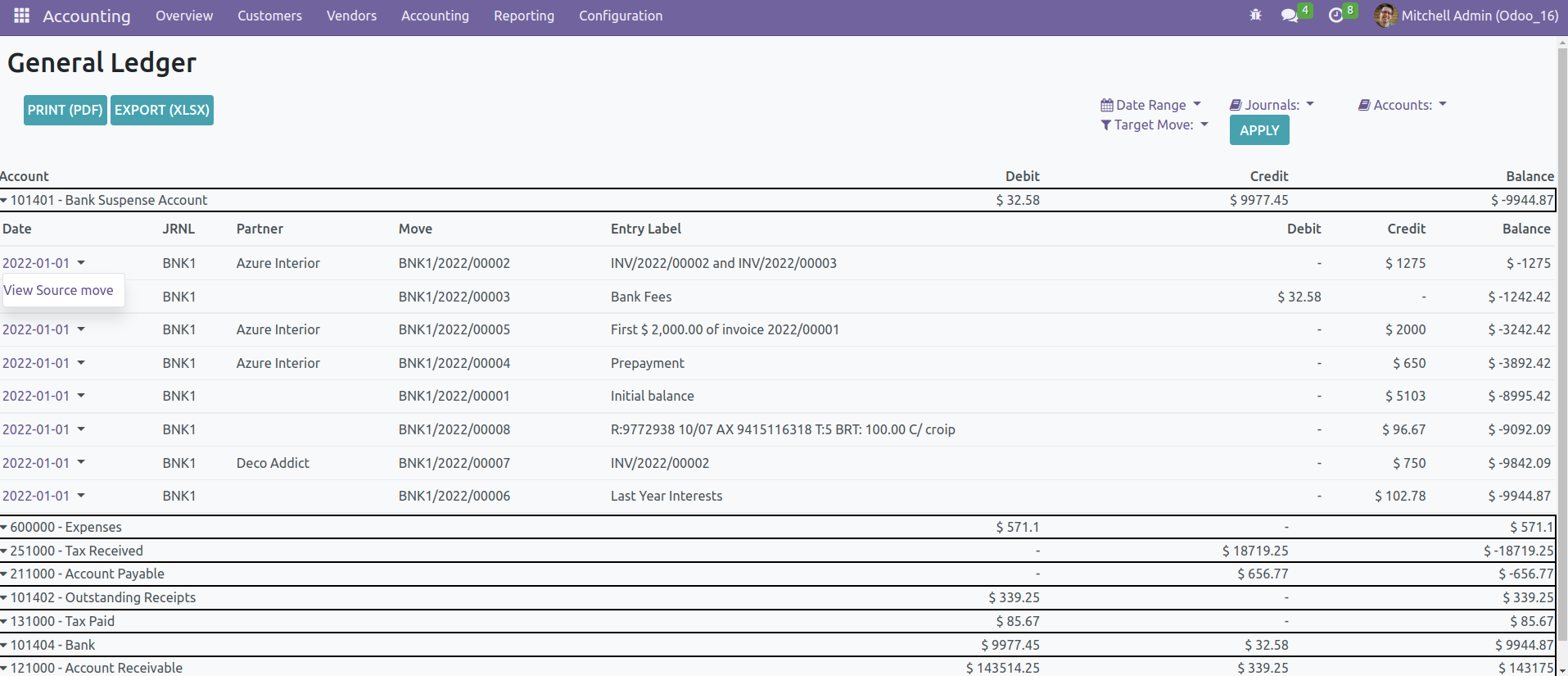Click the Target Move filter icon
Screen dimensions: 1568x676
point(1106,125)
